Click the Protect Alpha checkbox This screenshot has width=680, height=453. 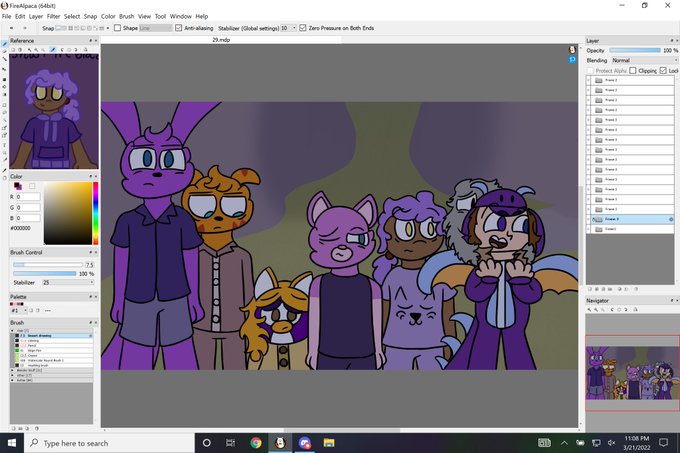click(590, 70)
